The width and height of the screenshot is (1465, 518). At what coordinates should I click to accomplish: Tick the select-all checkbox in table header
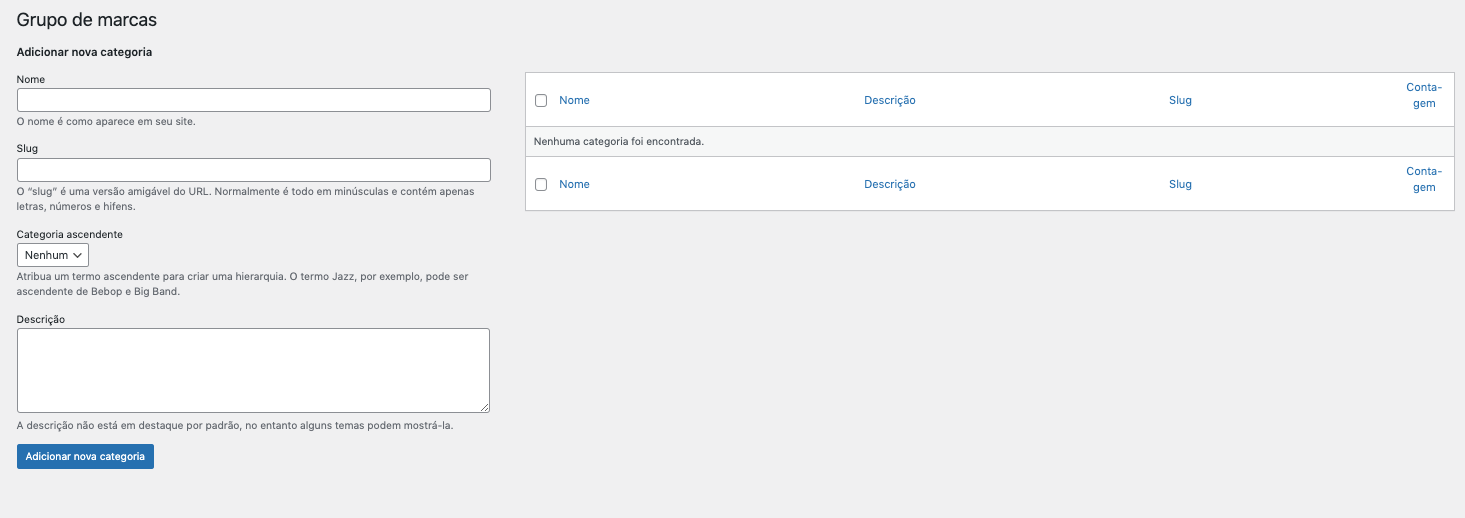(541, 100)
